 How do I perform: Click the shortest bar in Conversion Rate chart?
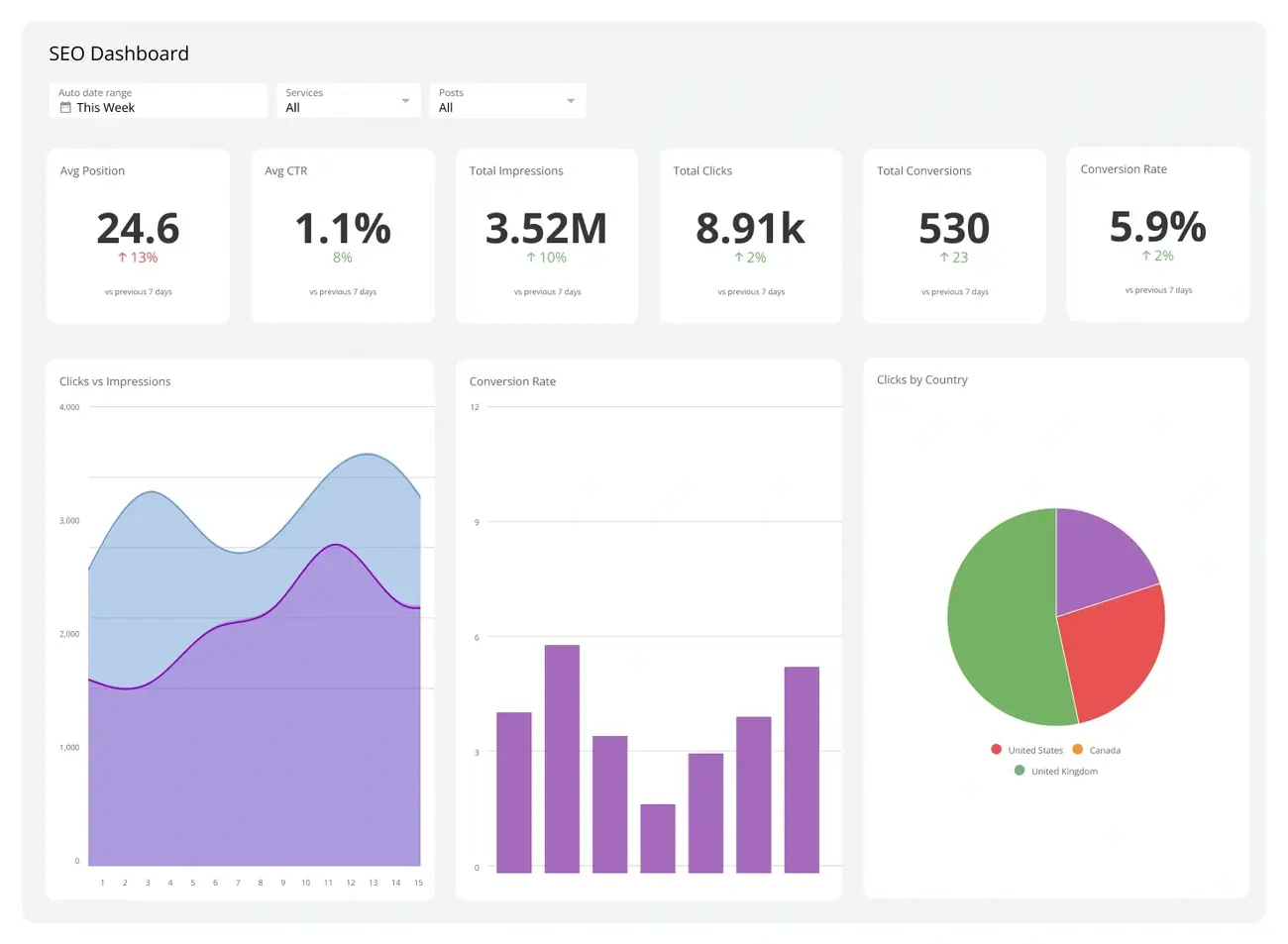[x=655, y=837]
